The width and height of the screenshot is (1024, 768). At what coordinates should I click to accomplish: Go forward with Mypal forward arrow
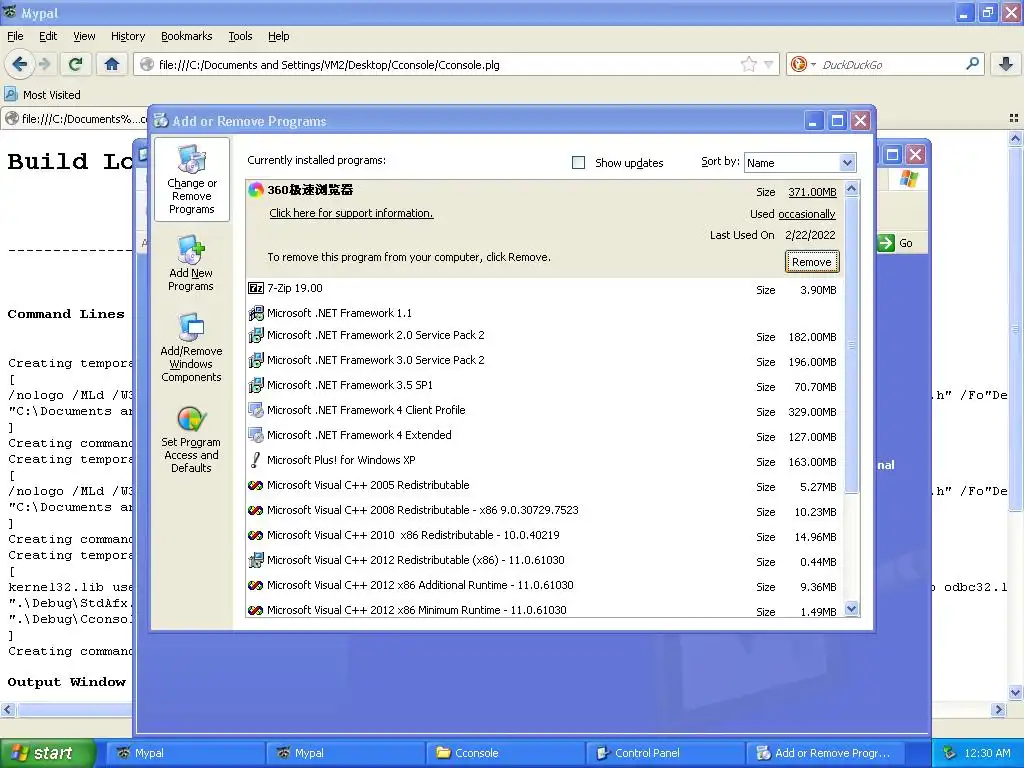click(44, 64)
